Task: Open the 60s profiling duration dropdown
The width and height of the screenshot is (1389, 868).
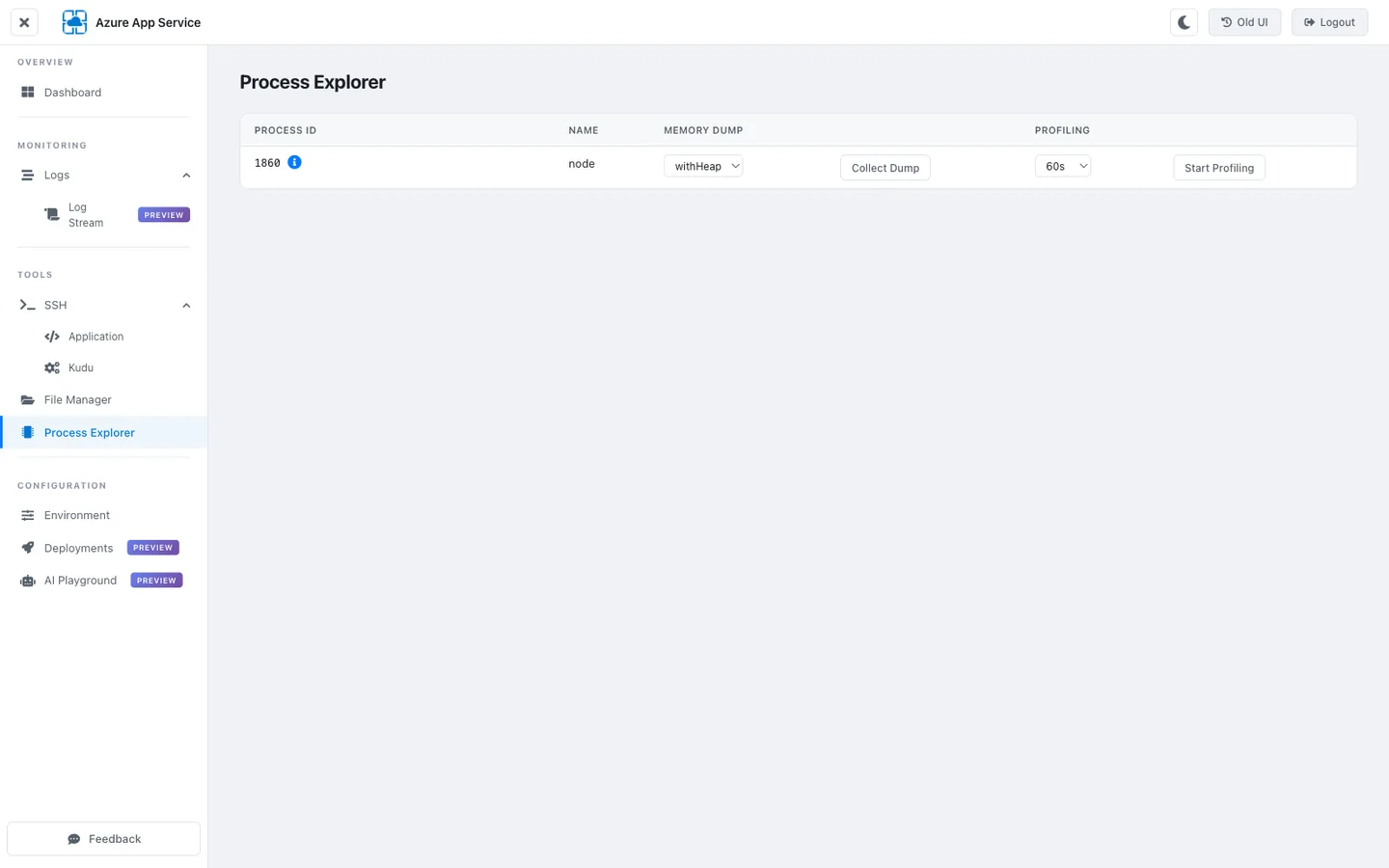Action: 1062,166
